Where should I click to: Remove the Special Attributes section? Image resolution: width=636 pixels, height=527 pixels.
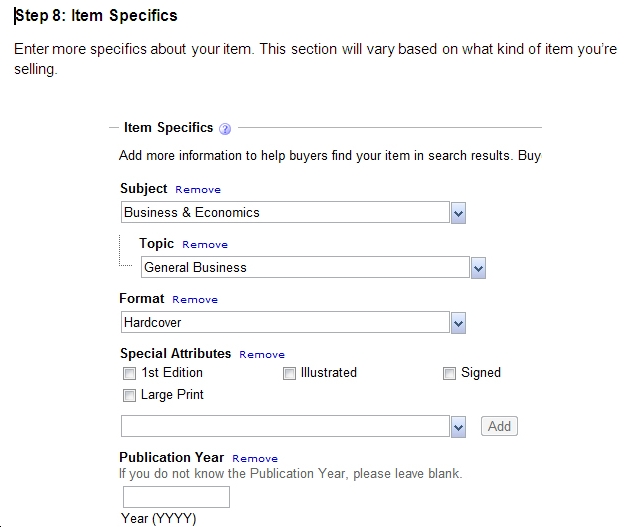262,355
